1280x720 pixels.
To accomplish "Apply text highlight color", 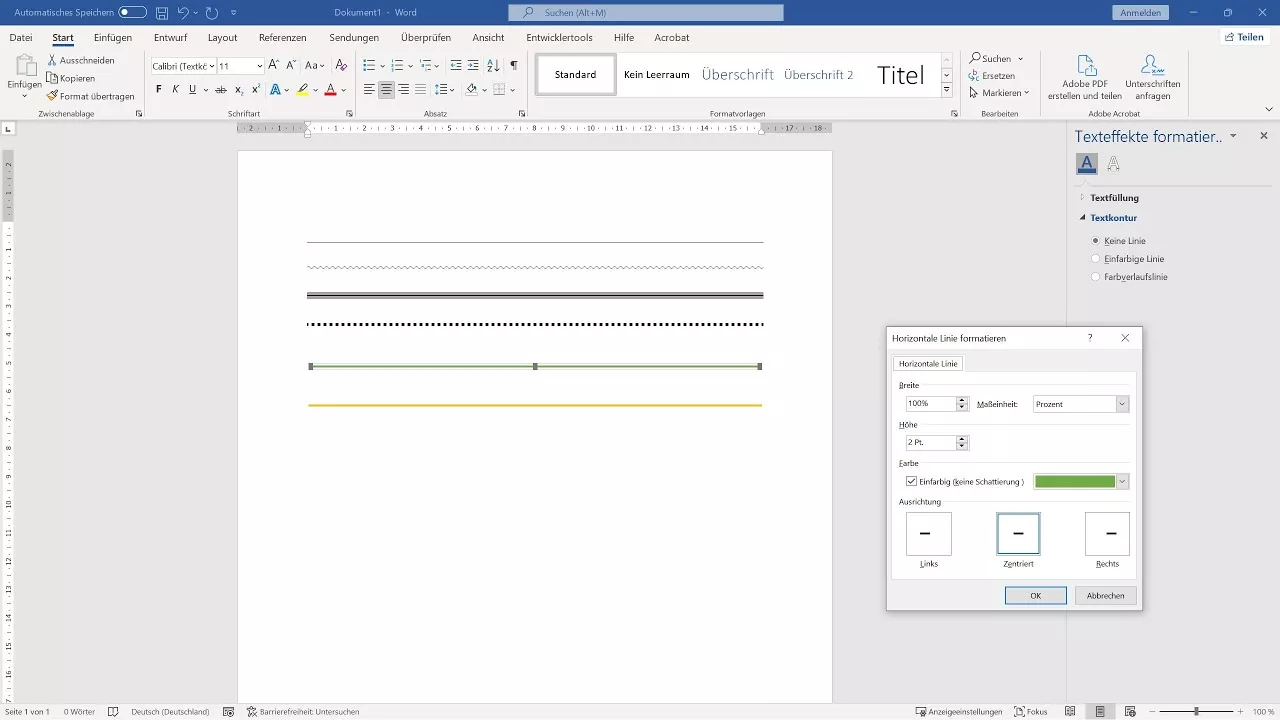I will (300, 89).
